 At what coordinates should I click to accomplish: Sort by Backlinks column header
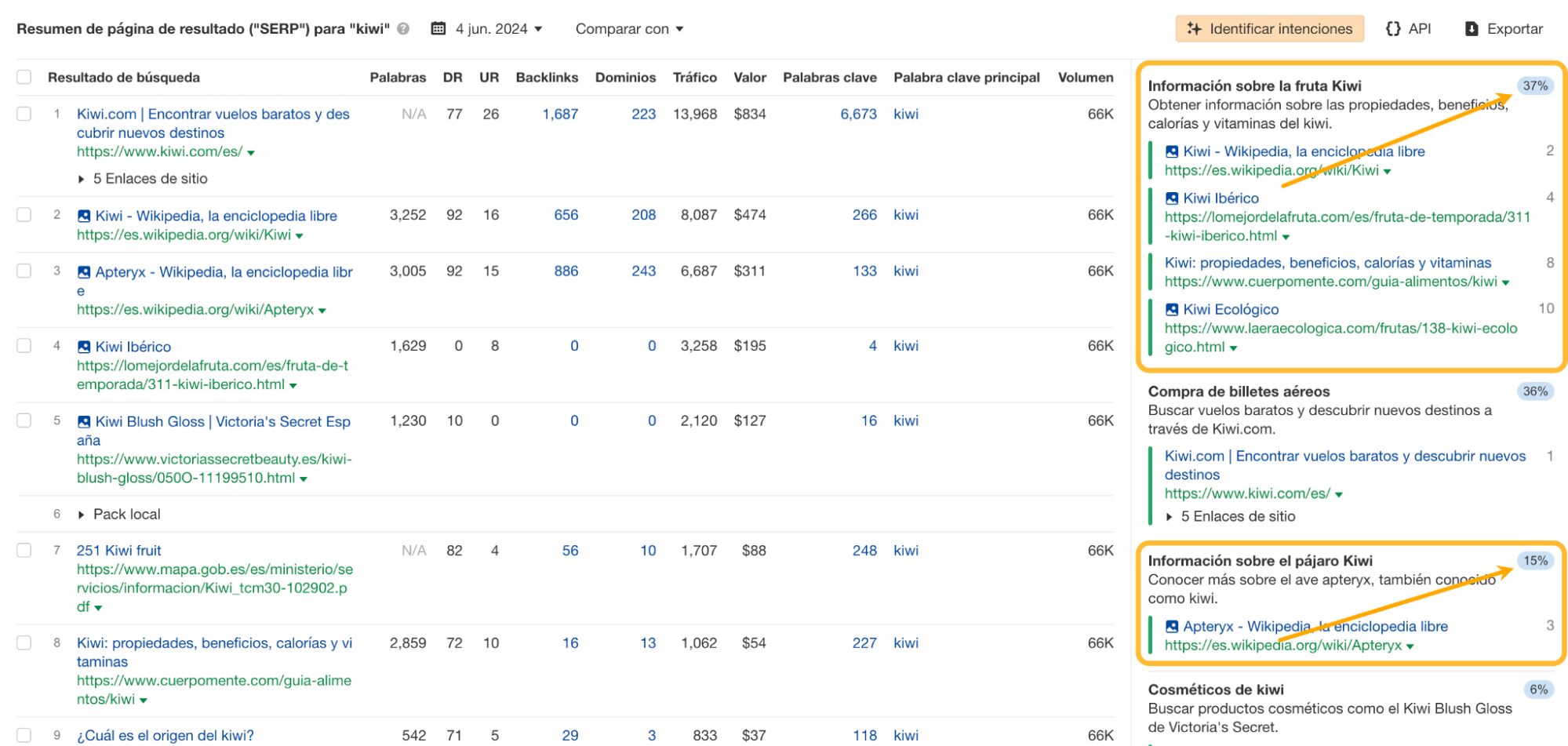point(547,78)
